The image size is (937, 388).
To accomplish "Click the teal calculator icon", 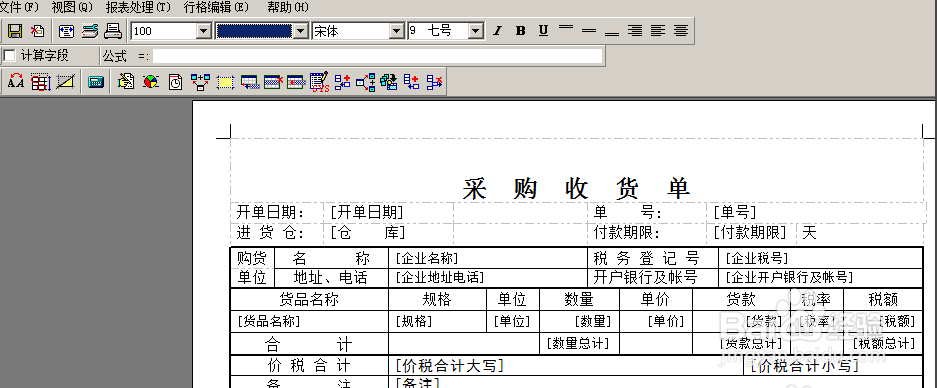I will click(96, 82).
